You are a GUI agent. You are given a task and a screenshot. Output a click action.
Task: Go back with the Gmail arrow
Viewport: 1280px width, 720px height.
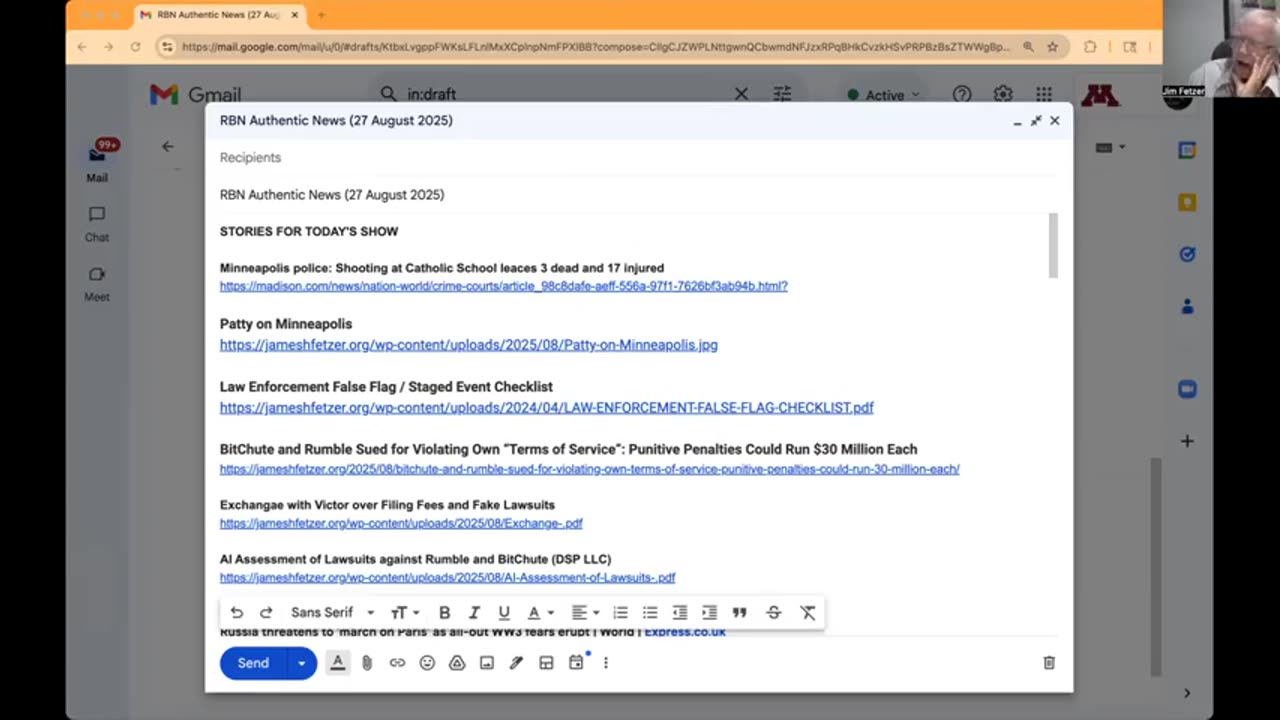coord(167,146)
